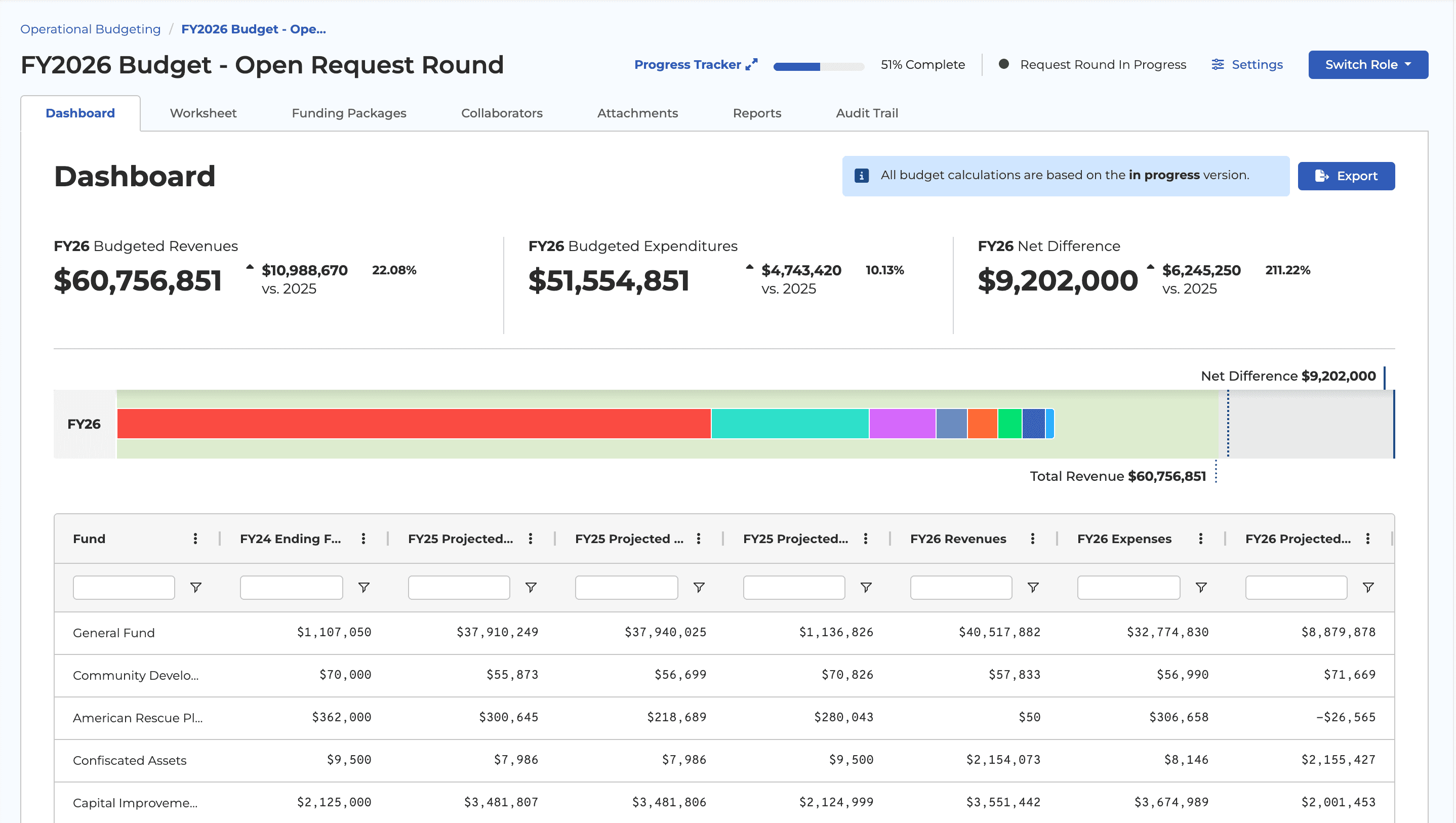Open the Switch Role dropdown
The image size is (1456, 823).
tap(1368, 64)
